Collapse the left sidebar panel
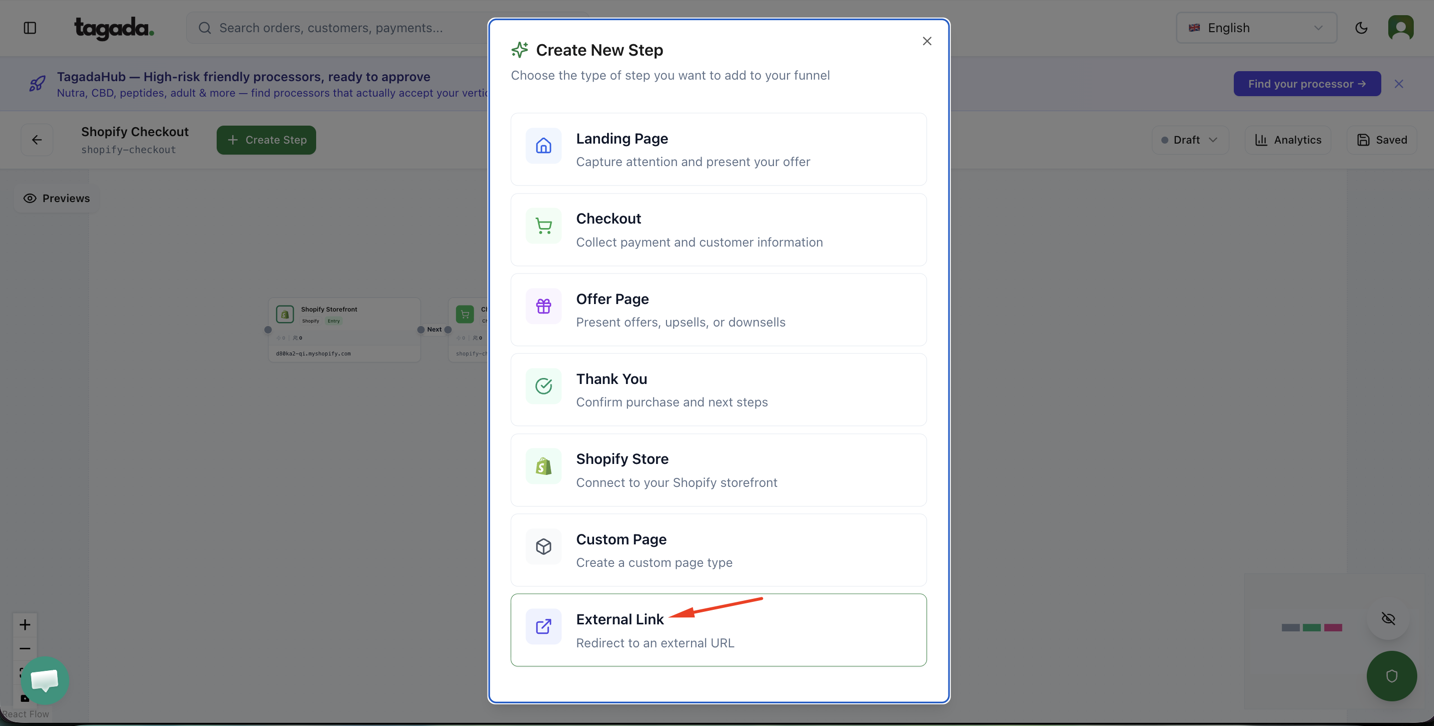This screenshot has width=1434, height=726. [x=30, y=28]
